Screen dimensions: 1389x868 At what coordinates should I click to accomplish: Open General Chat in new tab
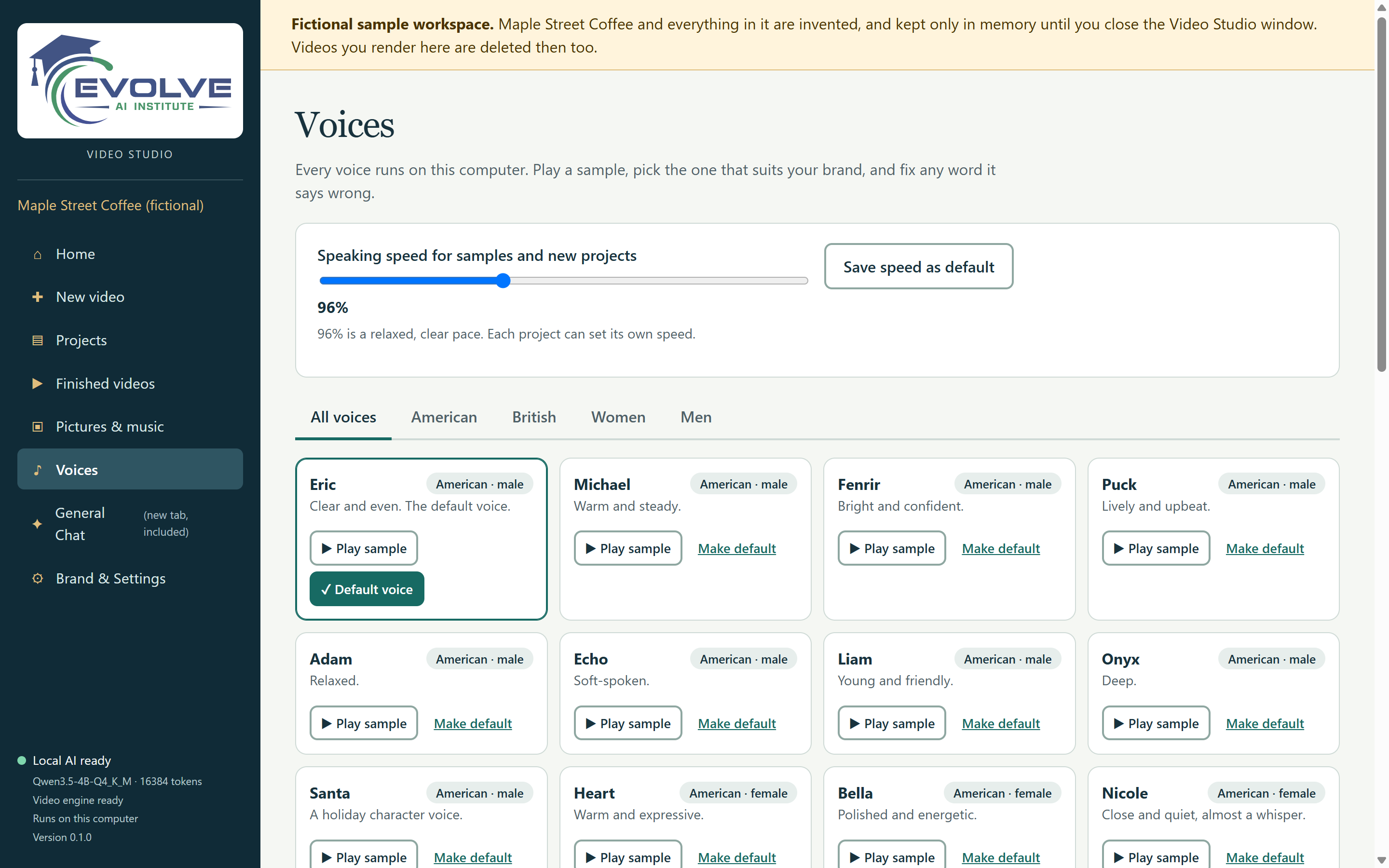[130, 524]
